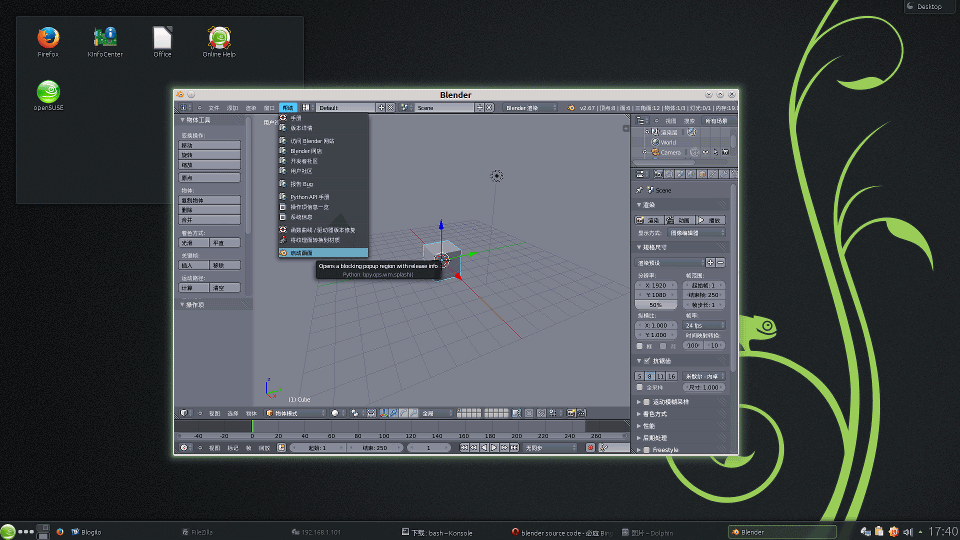Click the screen layout browse icon beside Default
The image size is (960, 540).
pos(306,107)
